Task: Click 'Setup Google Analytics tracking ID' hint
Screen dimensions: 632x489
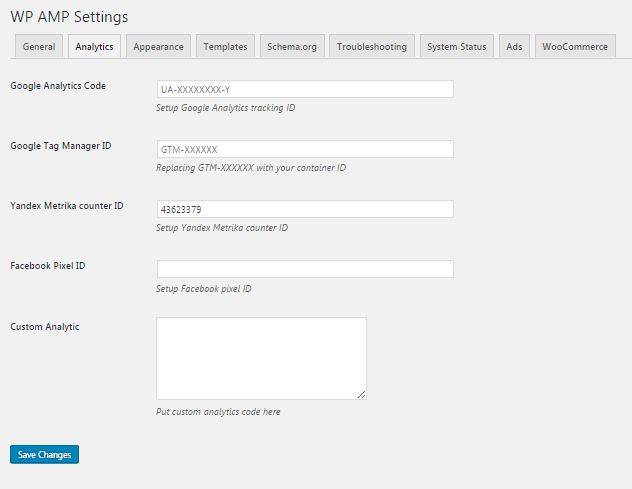Action: click(226, 108)
